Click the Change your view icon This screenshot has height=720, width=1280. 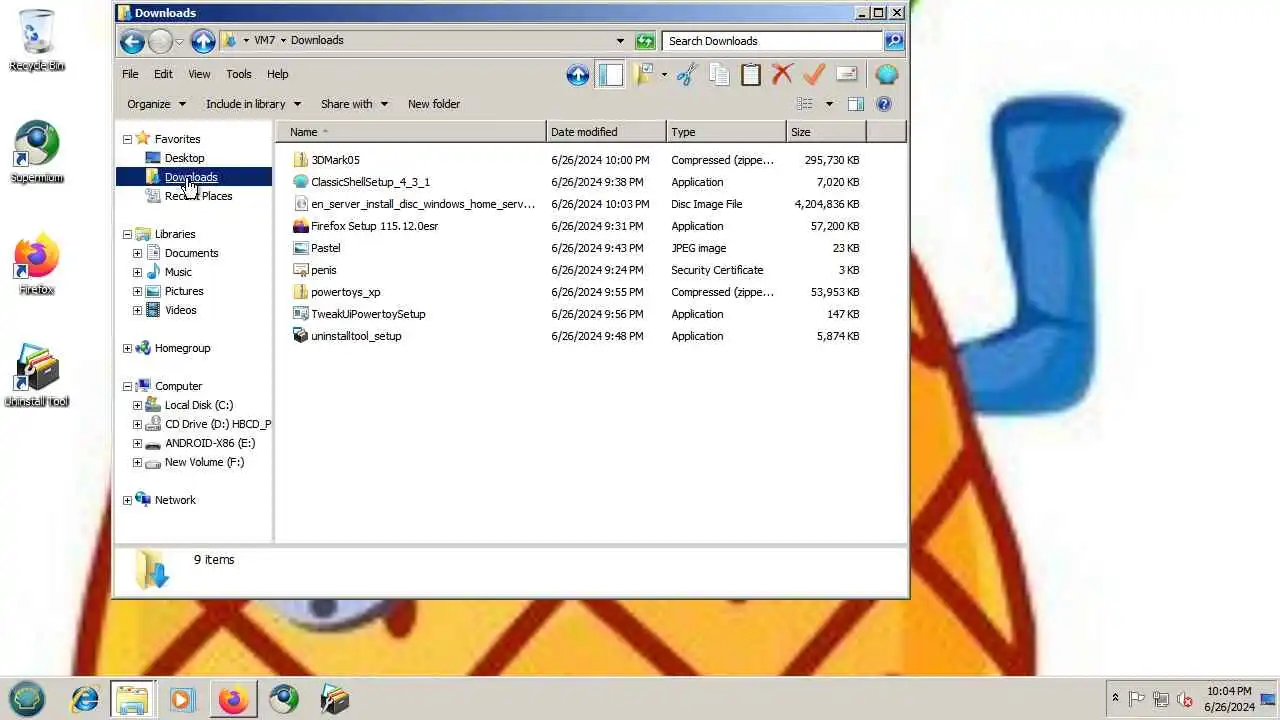click(x=805, y=104)
